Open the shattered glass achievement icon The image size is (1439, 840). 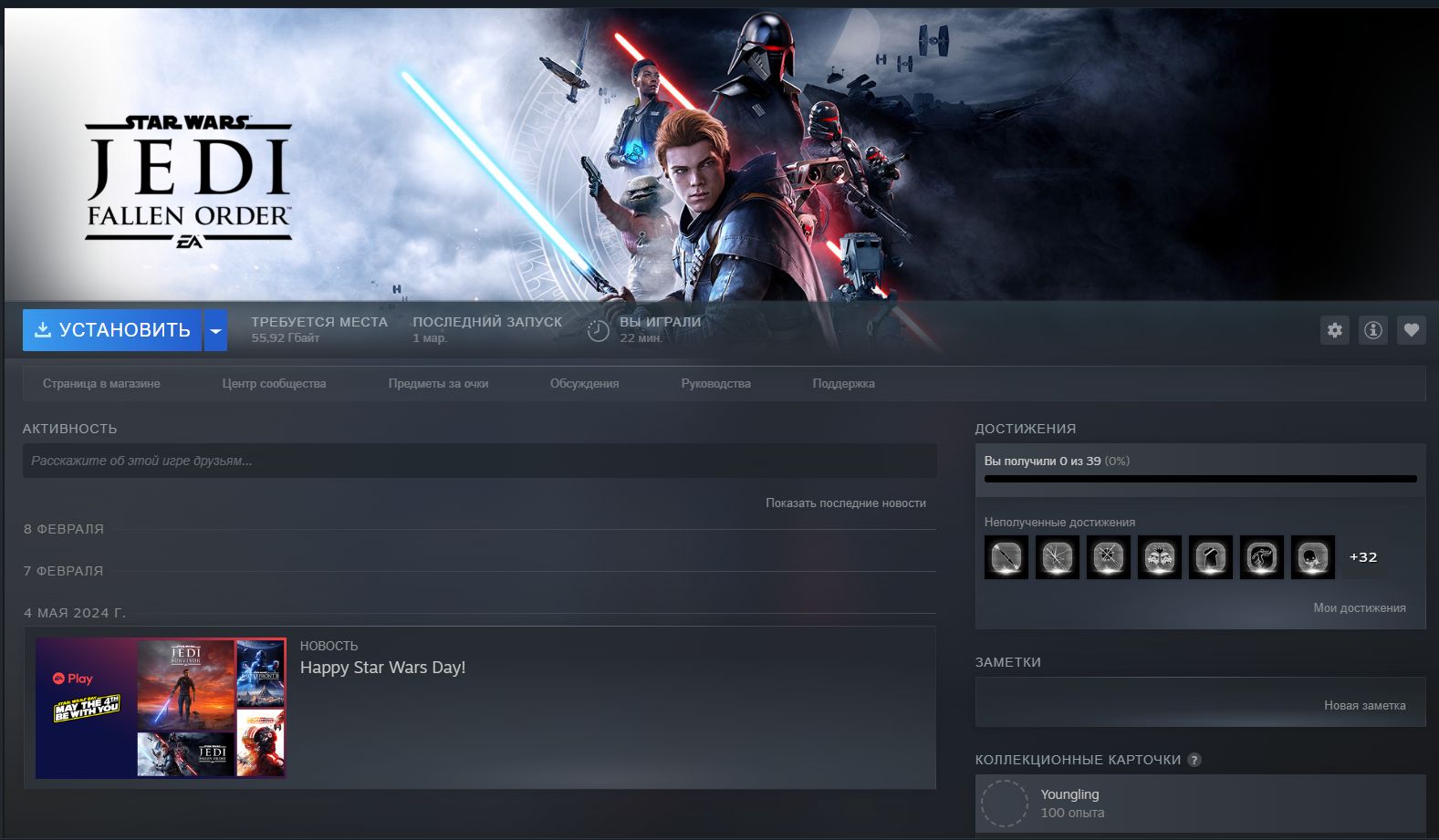(1058, 557)
